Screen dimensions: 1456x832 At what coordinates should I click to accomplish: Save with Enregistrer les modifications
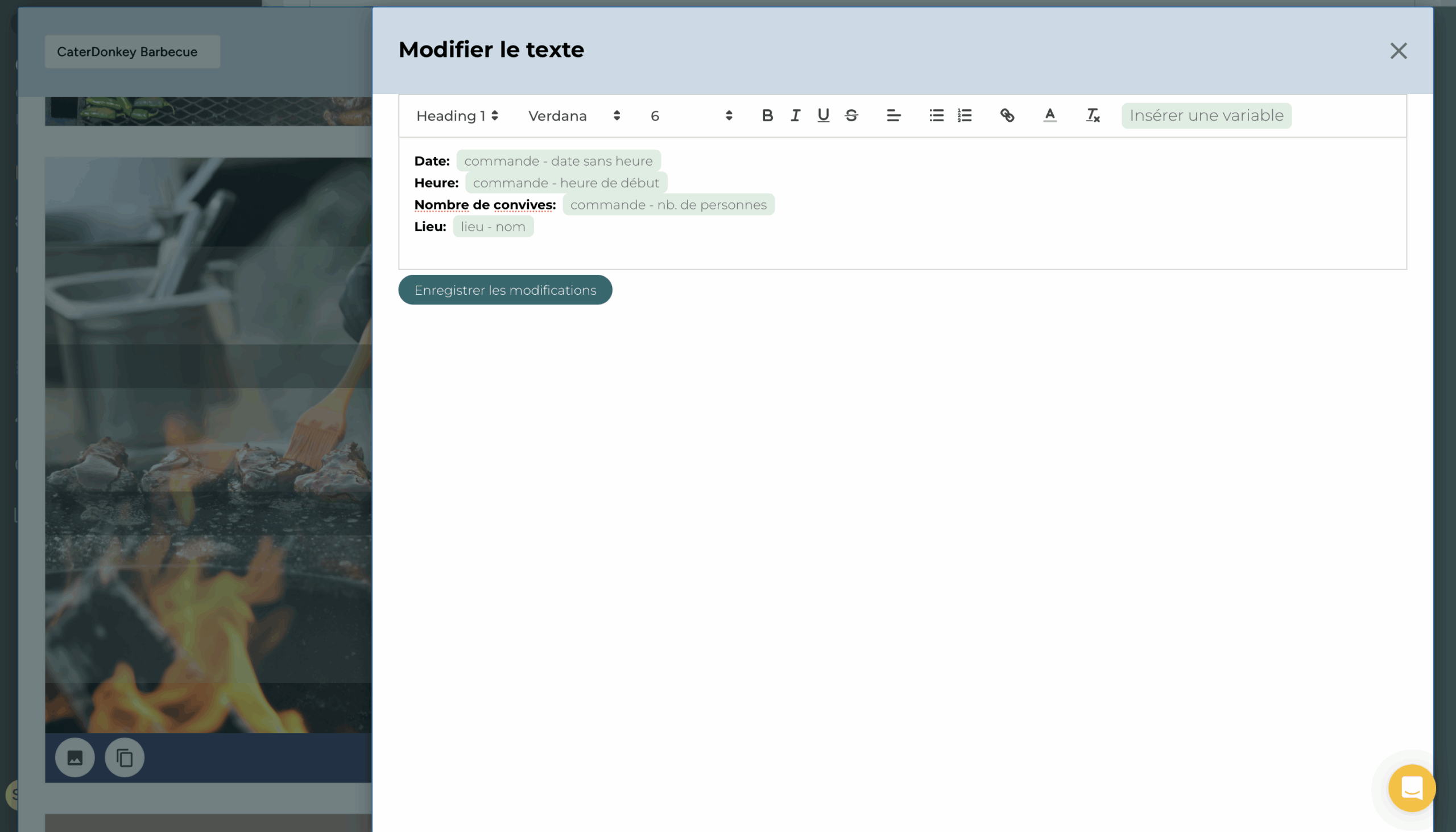(504, 290)
